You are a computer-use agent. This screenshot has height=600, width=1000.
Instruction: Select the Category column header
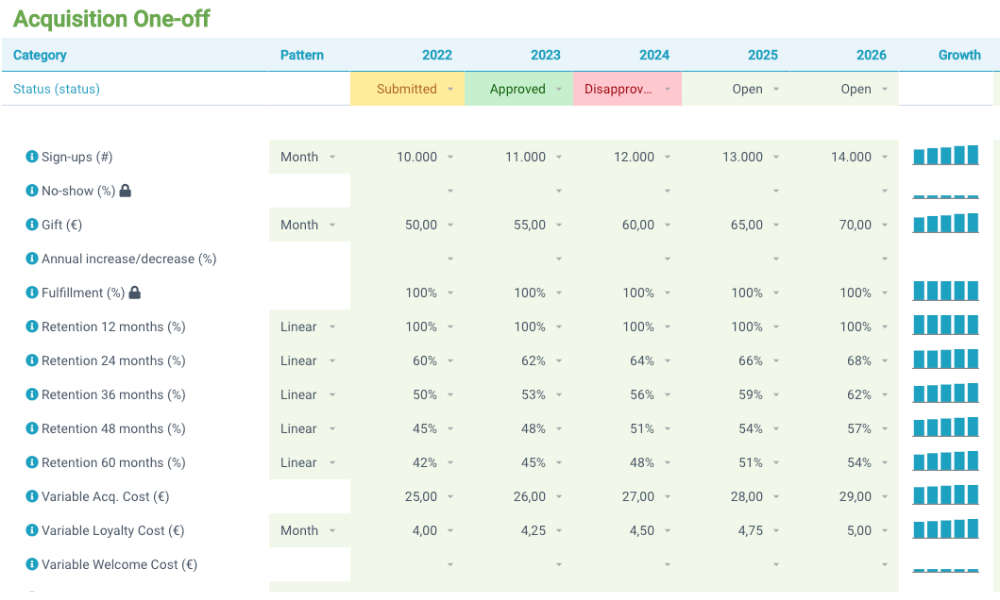40,55
